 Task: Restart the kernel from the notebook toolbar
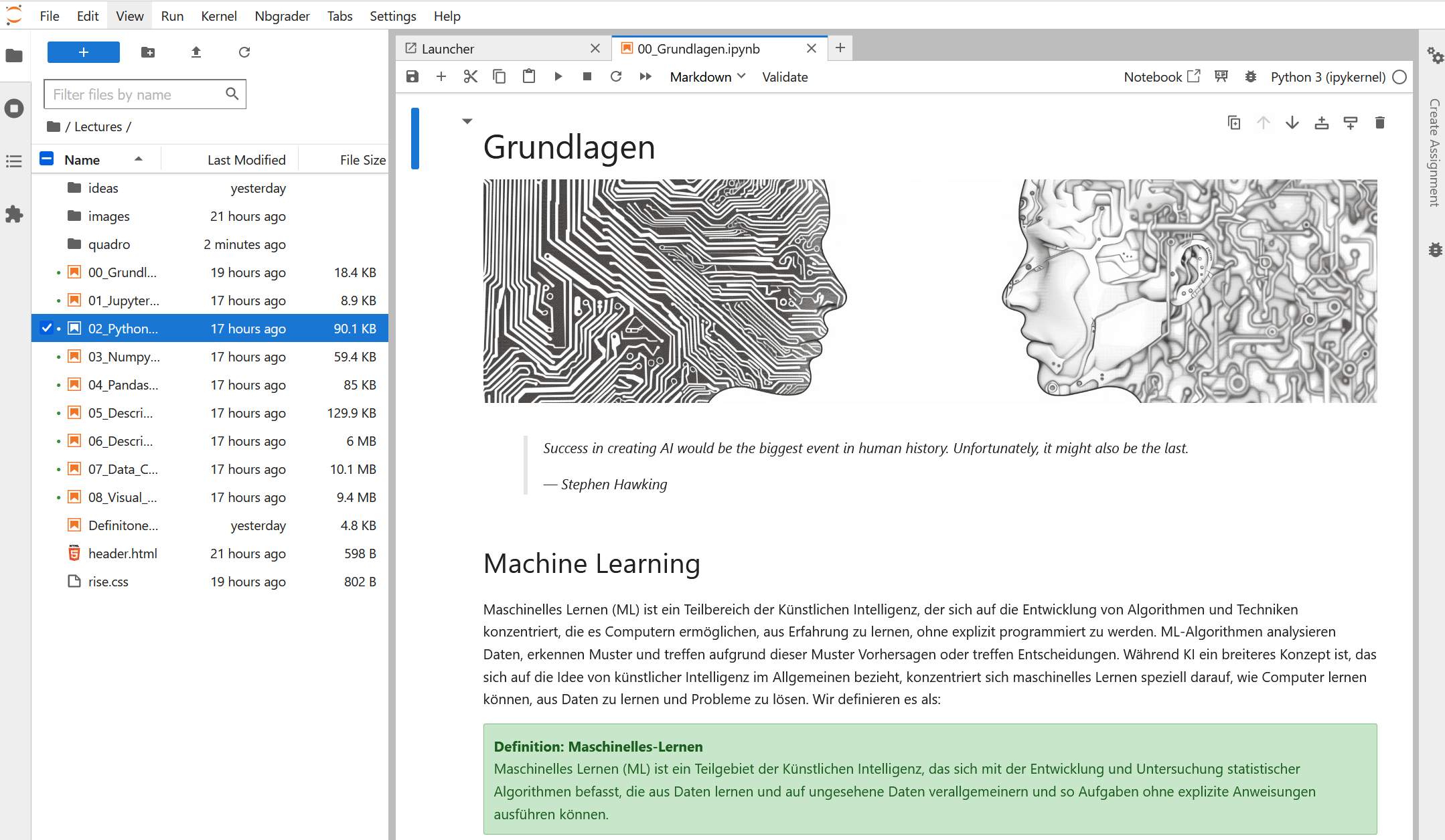(x=616, y=77)
